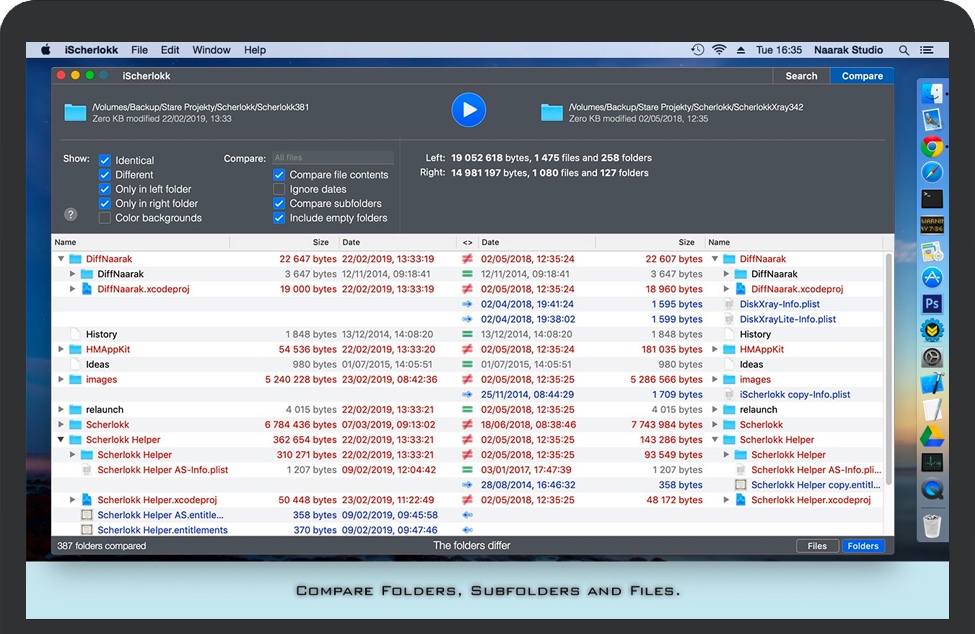Open Trash in the dock

point(932,525)
